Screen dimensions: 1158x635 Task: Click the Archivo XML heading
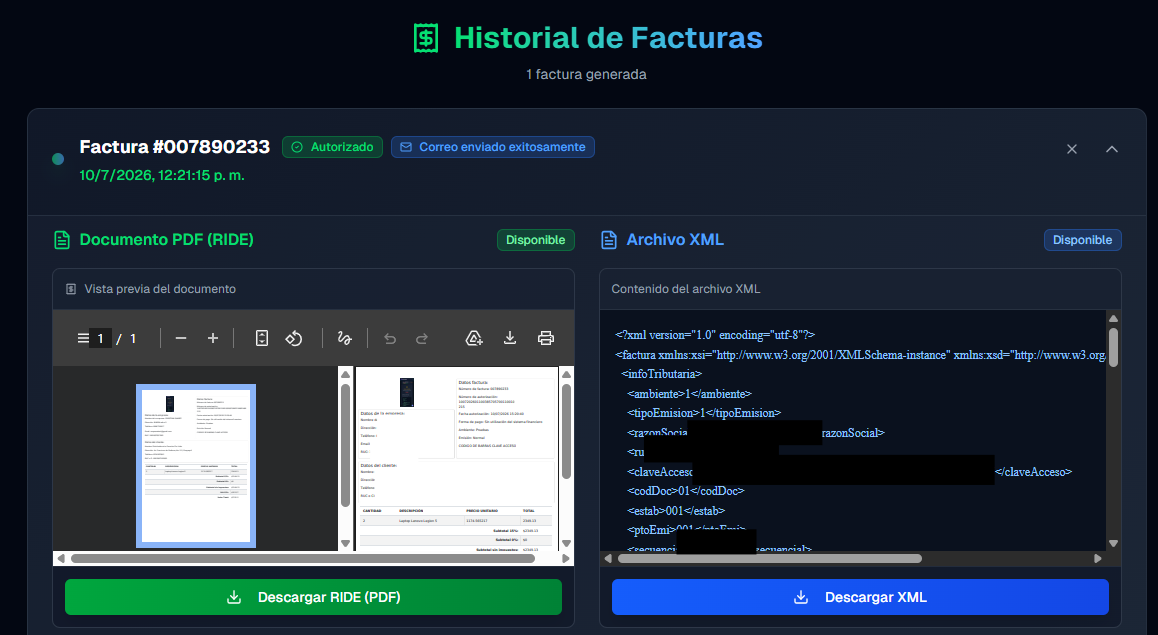click(675, 240)
